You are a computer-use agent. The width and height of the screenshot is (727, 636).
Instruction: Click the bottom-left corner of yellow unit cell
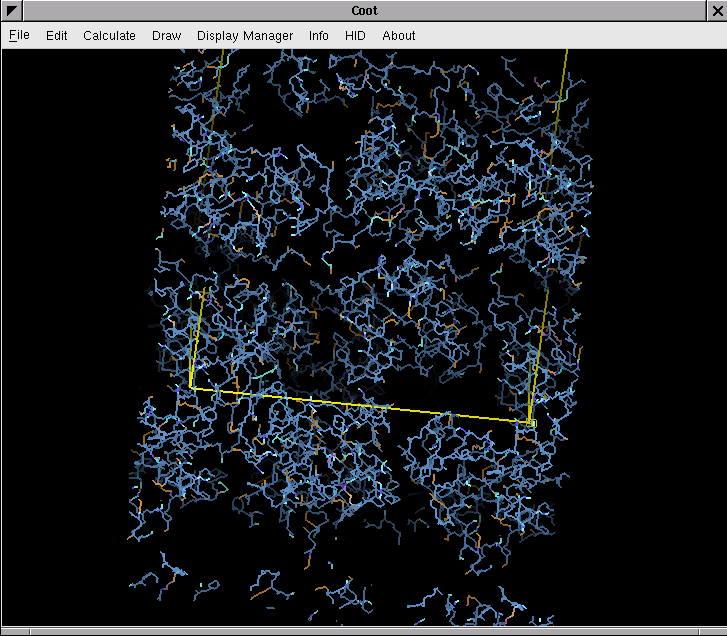coord(191,386)
